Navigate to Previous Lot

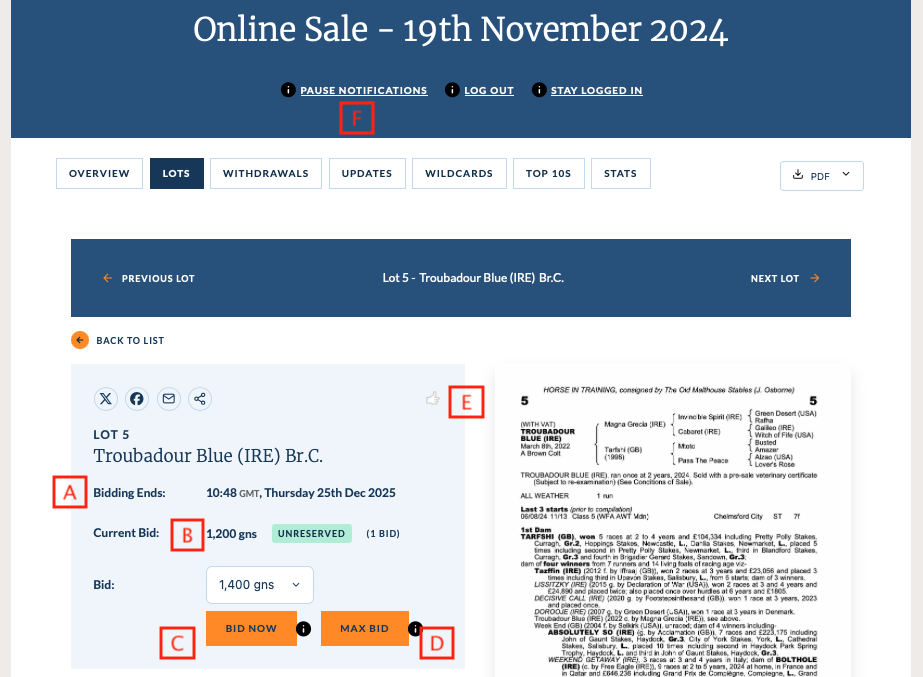tap(149, 278)
